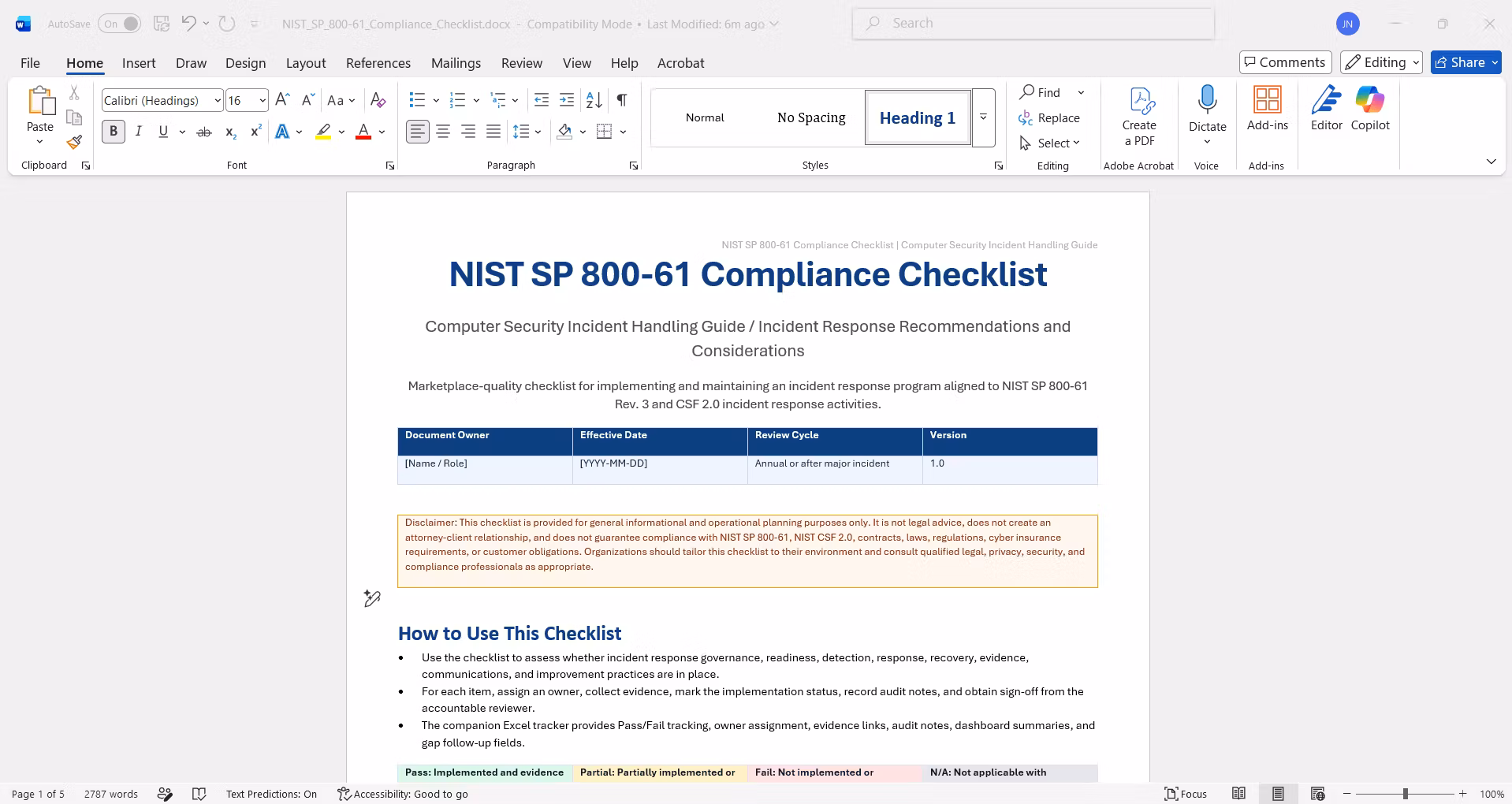Open the Paste options dropdown arrow

point(39,142)
